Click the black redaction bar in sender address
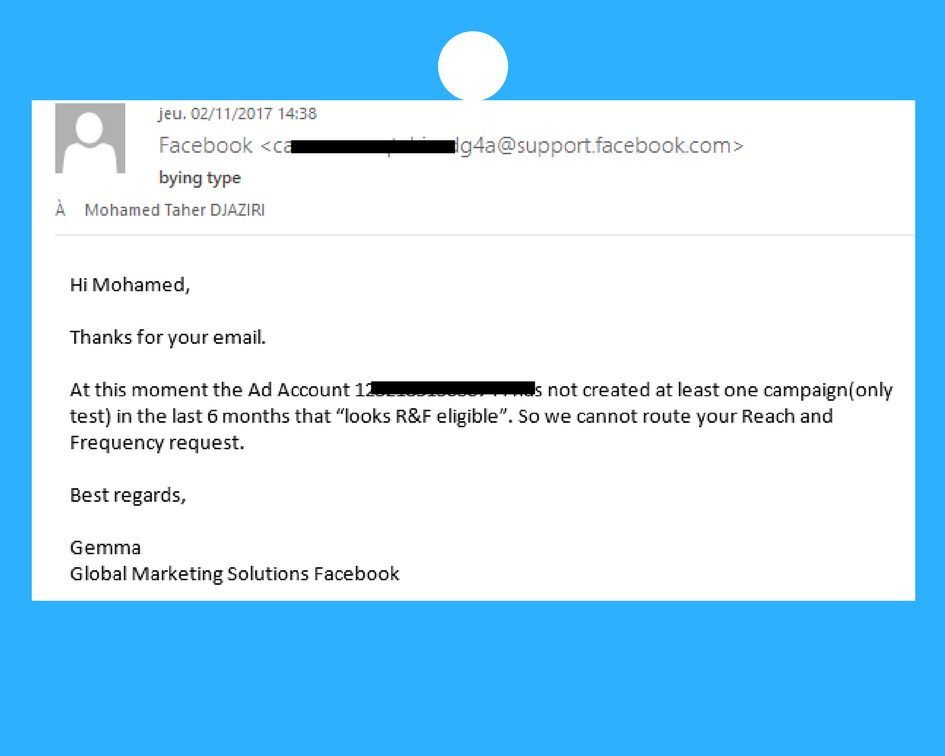The height and width of the screenshot is (756, 945). tap(372, 148)
